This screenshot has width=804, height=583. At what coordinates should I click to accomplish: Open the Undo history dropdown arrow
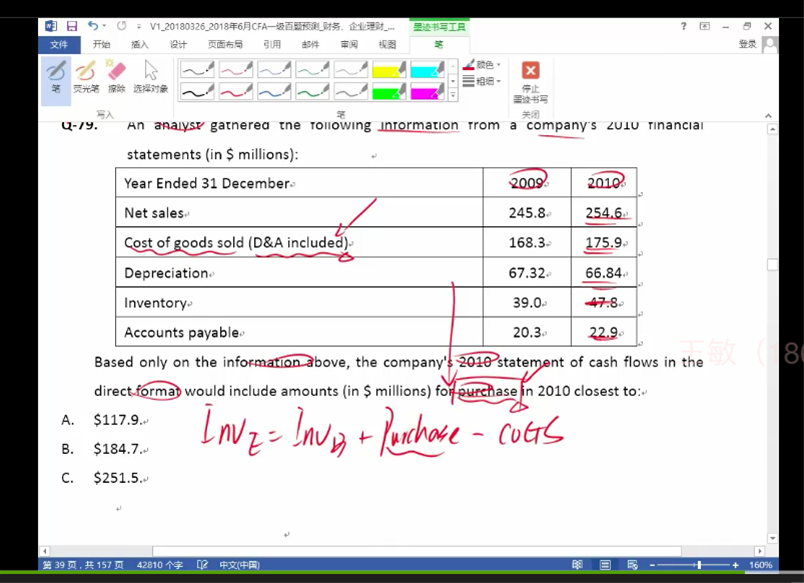coord(105,26)
